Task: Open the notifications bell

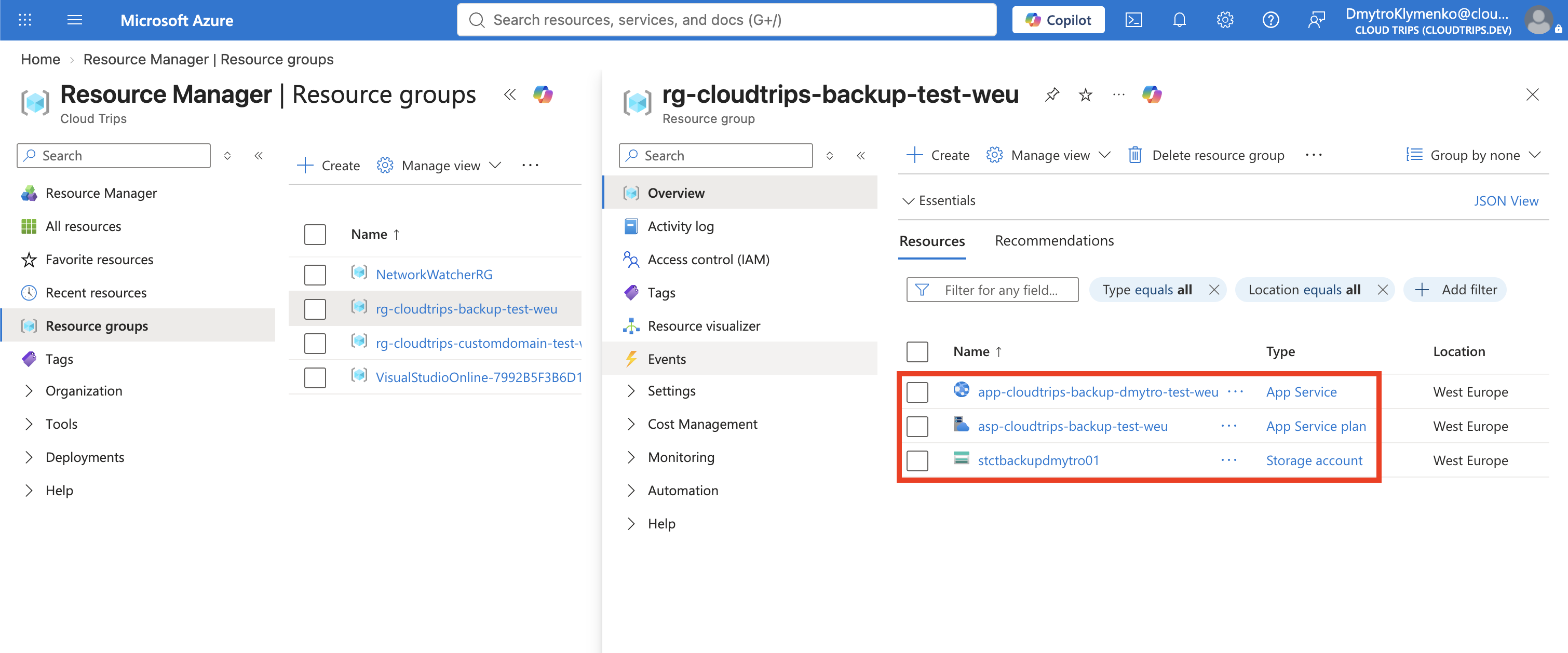Action: click(1179, 20)
